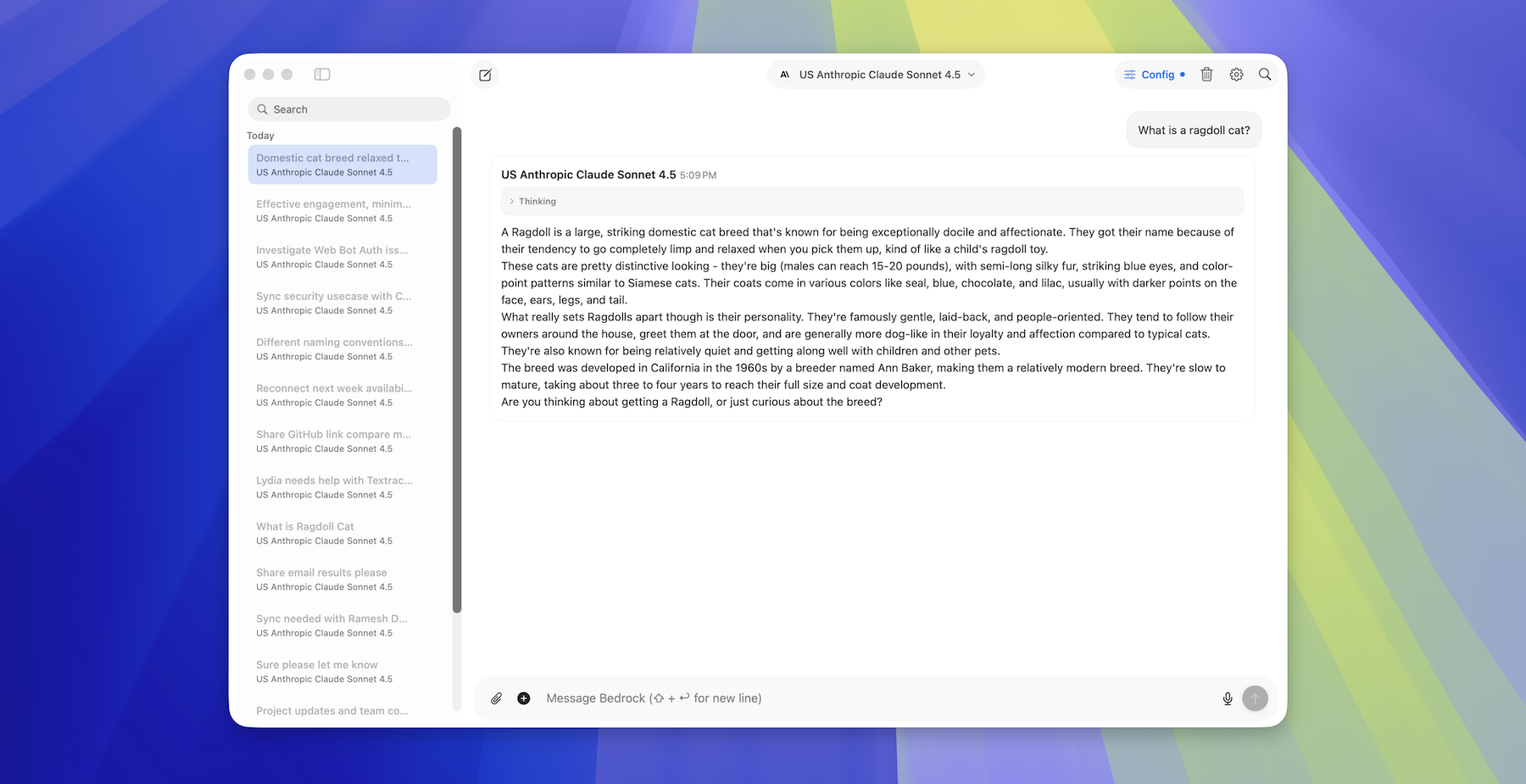The image size is (1526, 784).
Task: Activate microphone voice input
Action: point(1227,698)
